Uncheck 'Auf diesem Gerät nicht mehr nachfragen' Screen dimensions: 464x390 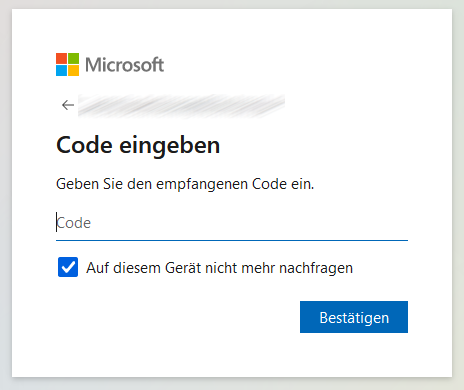tap(68, 267)
